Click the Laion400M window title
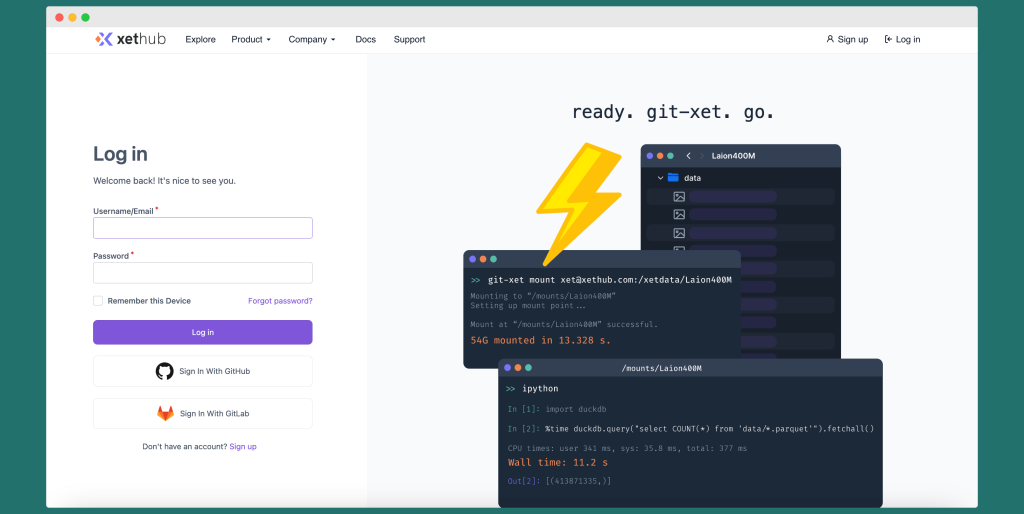1024x514 pixels. [733, 156]
